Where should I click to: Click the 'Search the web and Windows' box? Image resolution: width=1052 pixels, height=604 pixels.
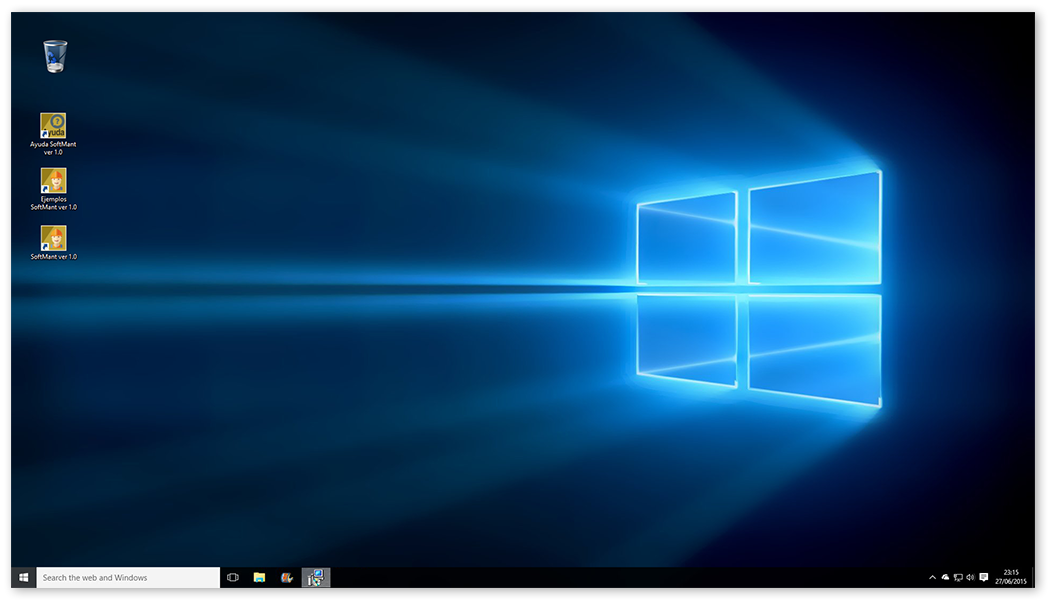128,577
